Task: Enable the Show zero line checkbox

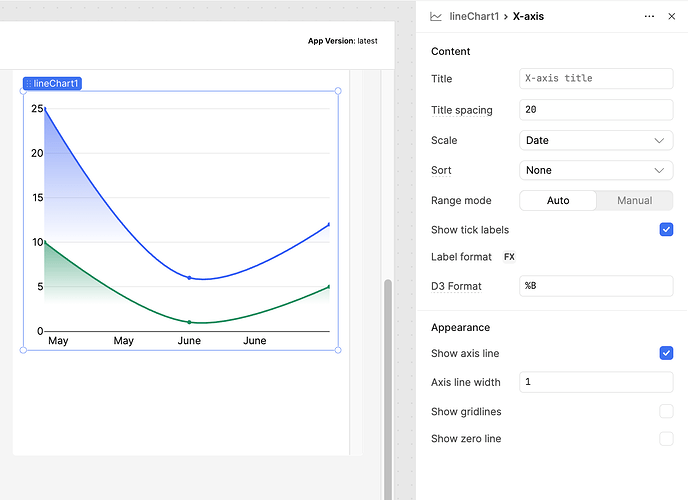Action: (666, 438)
